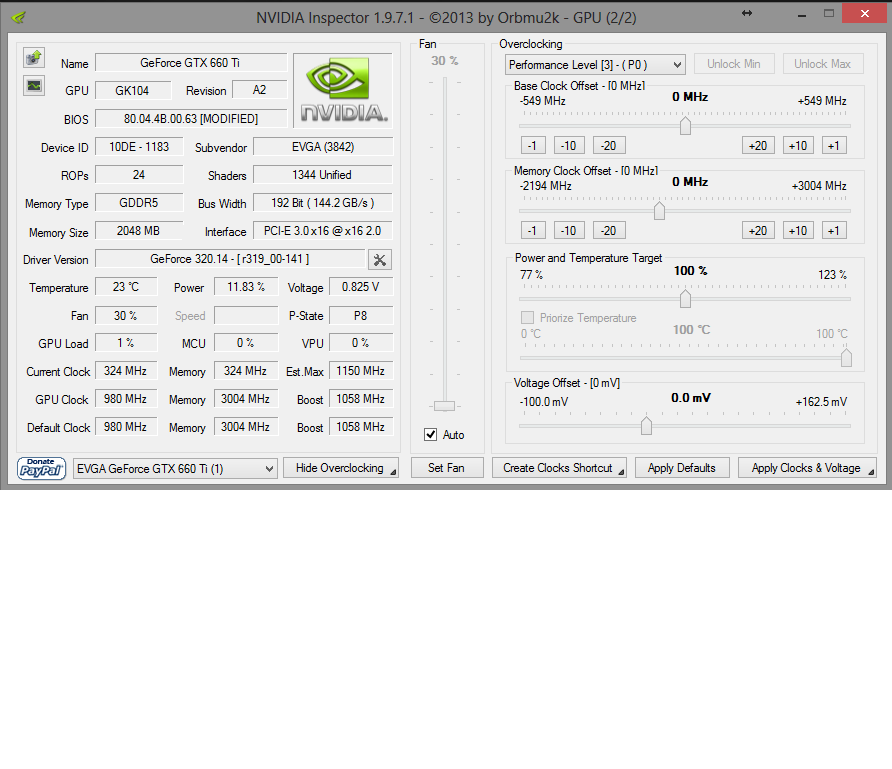
Task: Click the Est.Max value 1150 MHz
Action: click(361, 371)
